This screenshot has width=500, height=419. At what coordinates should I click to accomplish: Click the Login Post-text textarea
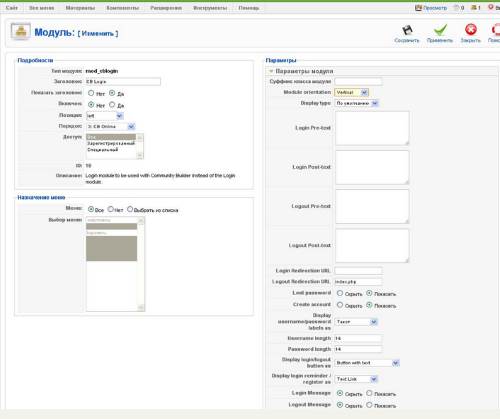point(372,167)
